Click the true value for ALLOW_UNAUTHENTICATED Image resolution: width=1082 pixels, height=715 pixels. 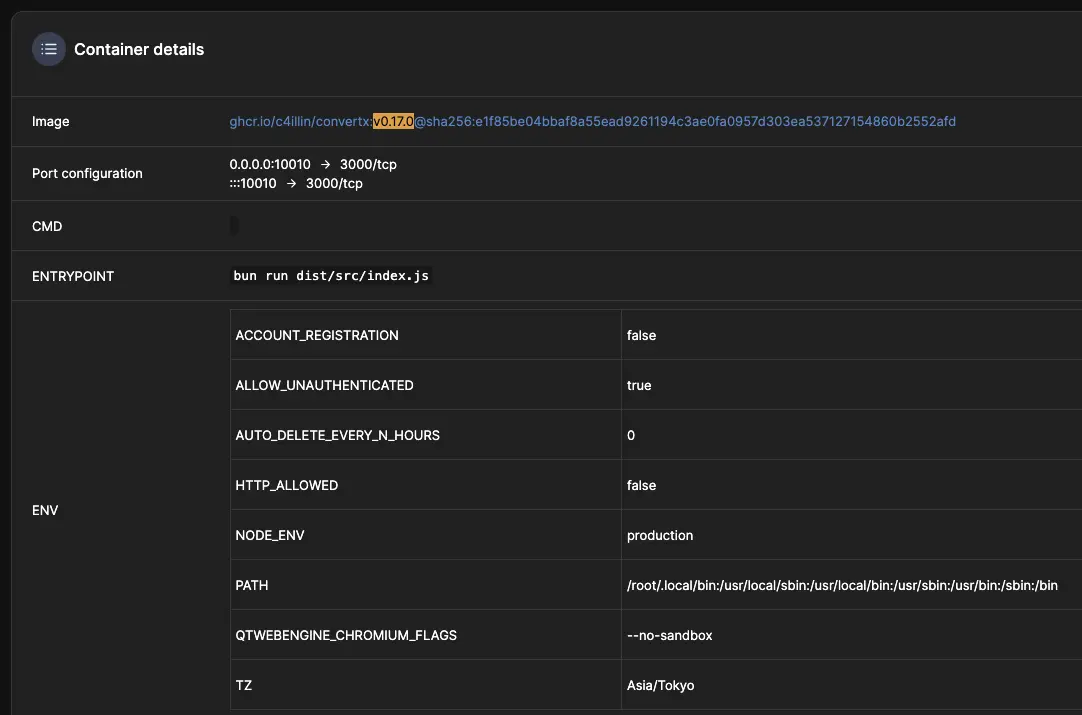point(639,385)
